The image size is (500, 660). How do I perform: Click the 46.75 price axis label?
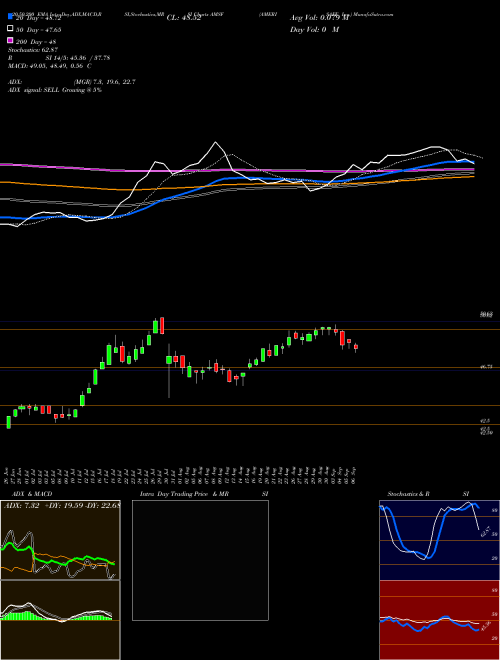(x=486, y=367)
